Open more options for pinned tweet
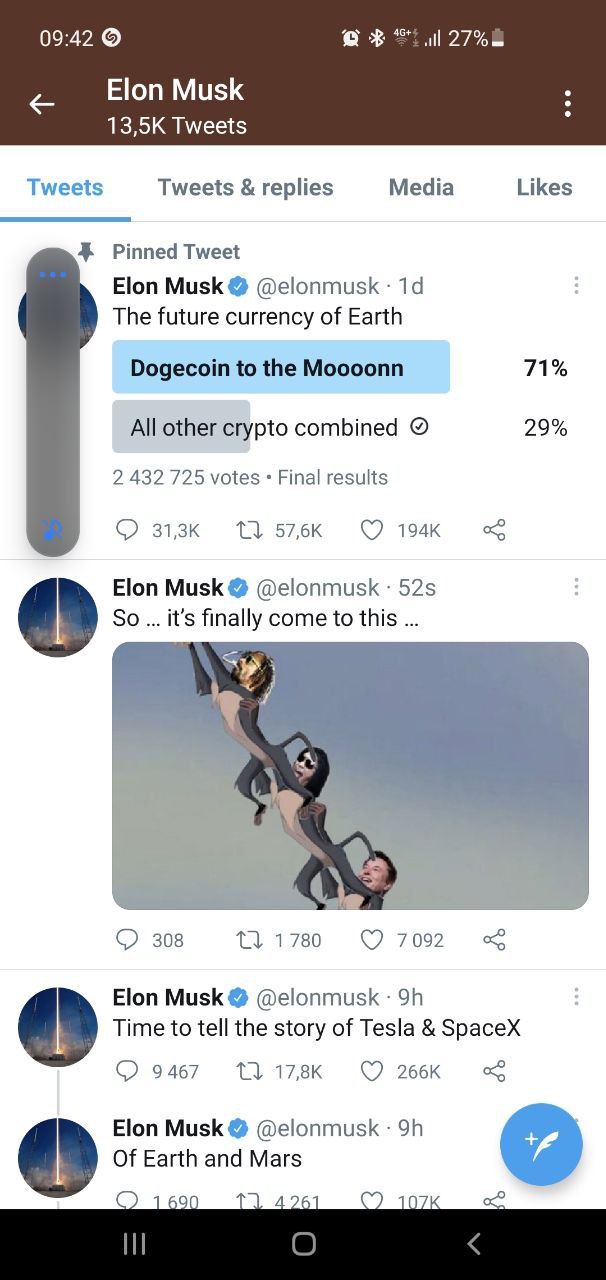The width and height of the screenshot is (606, 1280). 576,286
